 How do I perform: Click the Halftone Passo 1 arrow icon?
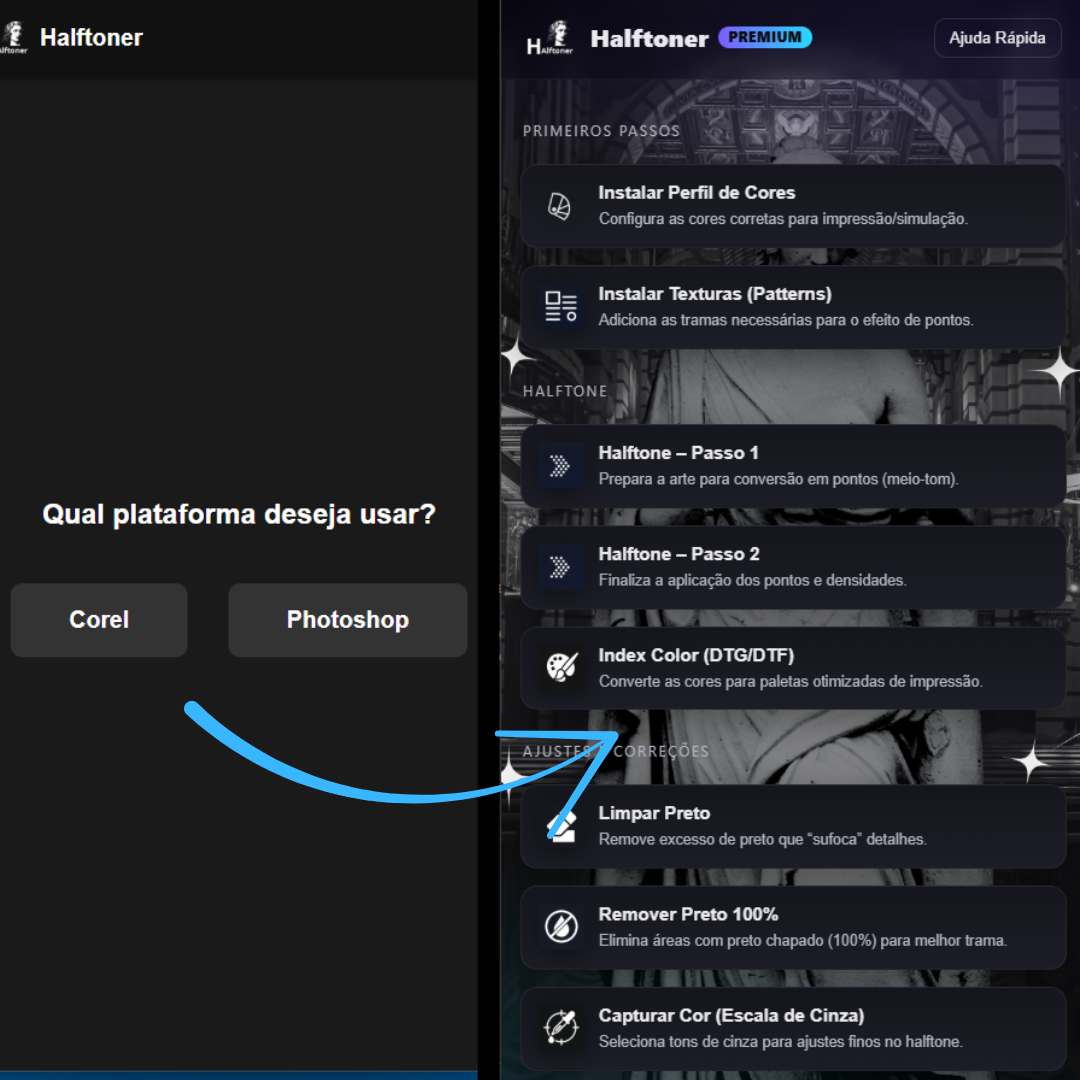coord(560,466)
